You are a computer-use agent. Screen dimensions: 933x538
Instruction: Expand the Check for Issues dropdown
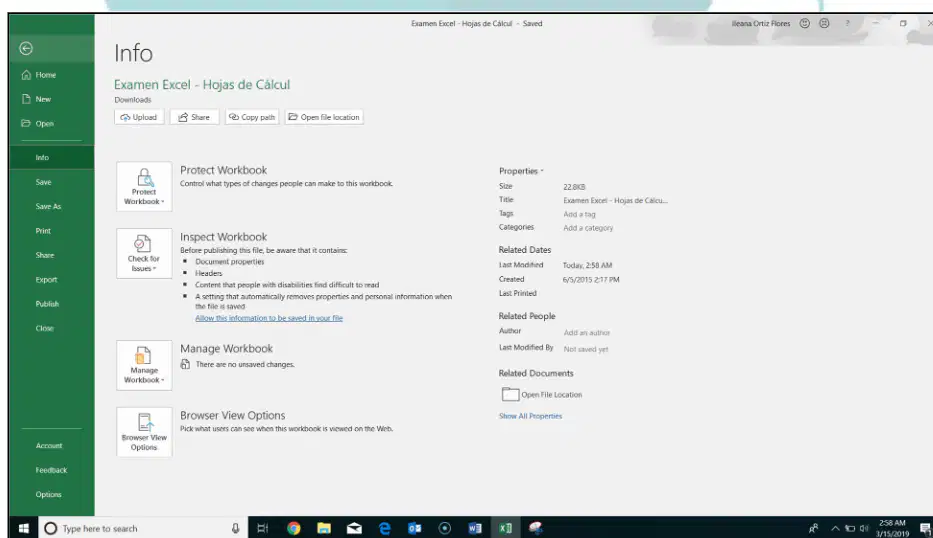click(144, 254)
